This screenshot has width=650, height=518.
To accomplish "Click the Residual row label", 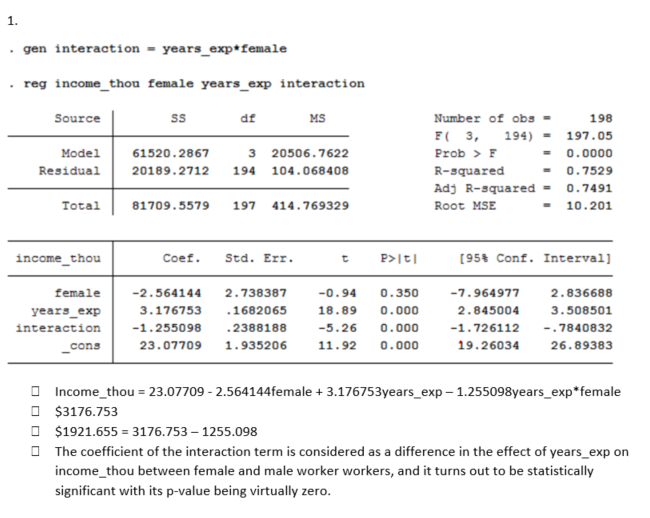I will pos(69,170).
